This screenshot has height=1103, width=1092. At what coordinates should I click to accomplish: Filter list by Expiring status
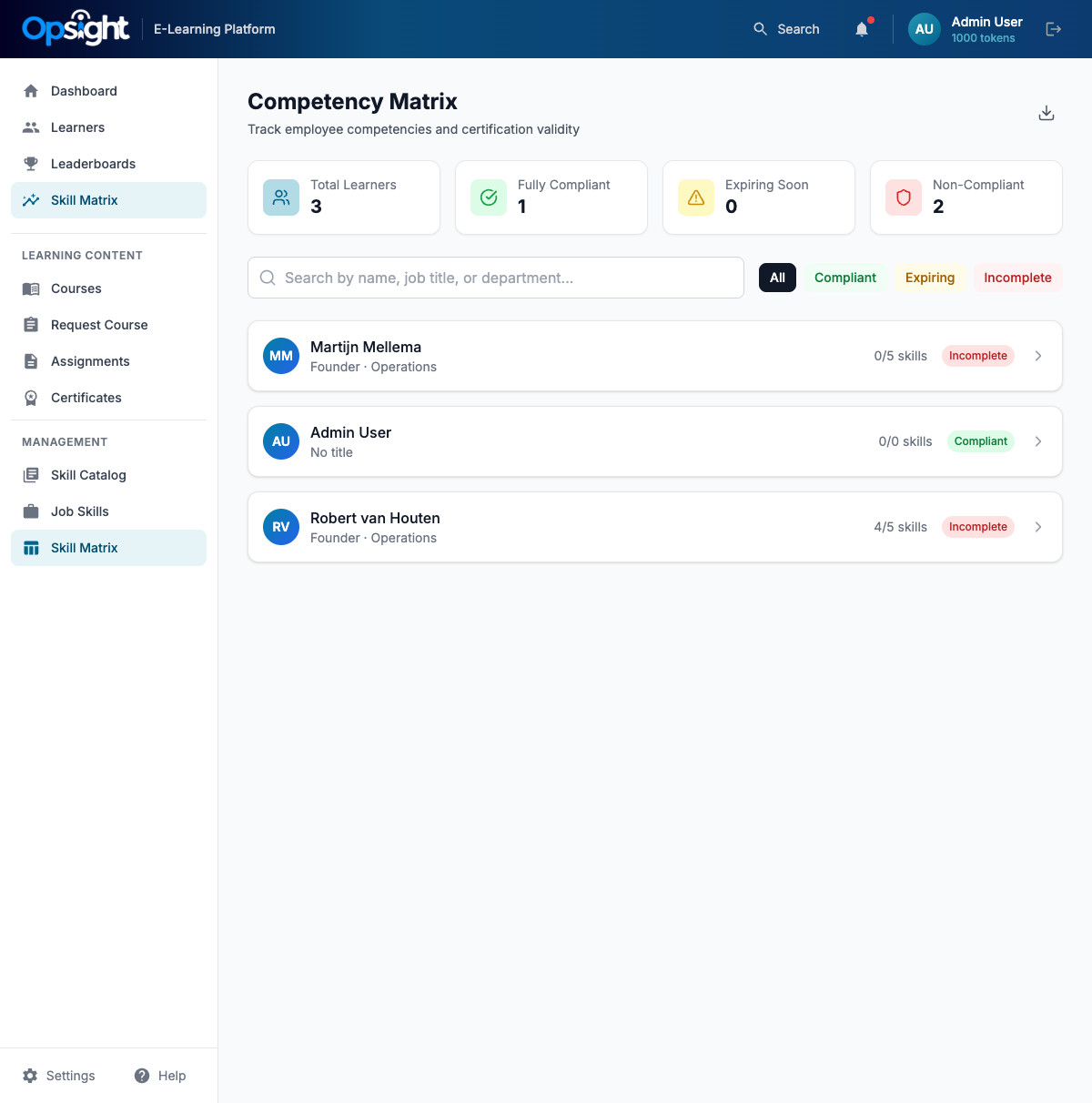click(929, 278)
